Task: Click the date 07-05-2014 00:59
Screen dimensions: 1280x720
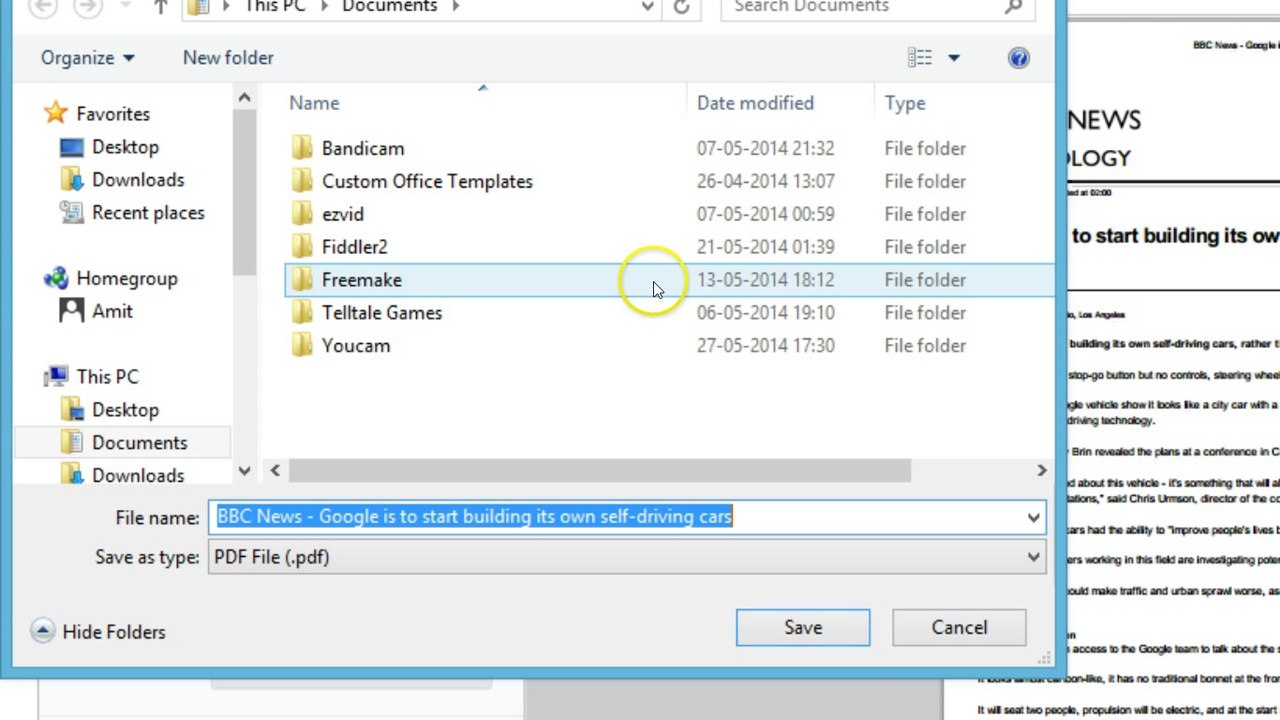Action: 765,214
